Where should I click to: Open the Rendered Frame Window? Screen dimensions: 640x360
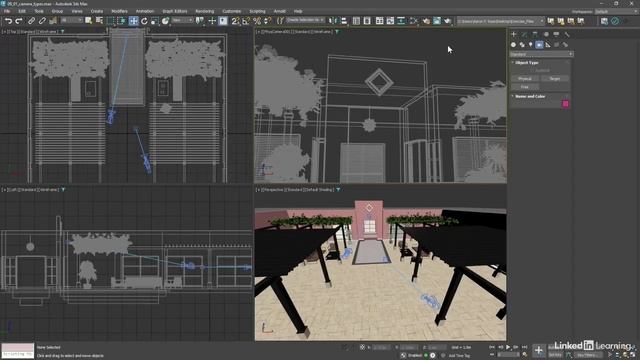pyautogui.click(x=437, y=21)
